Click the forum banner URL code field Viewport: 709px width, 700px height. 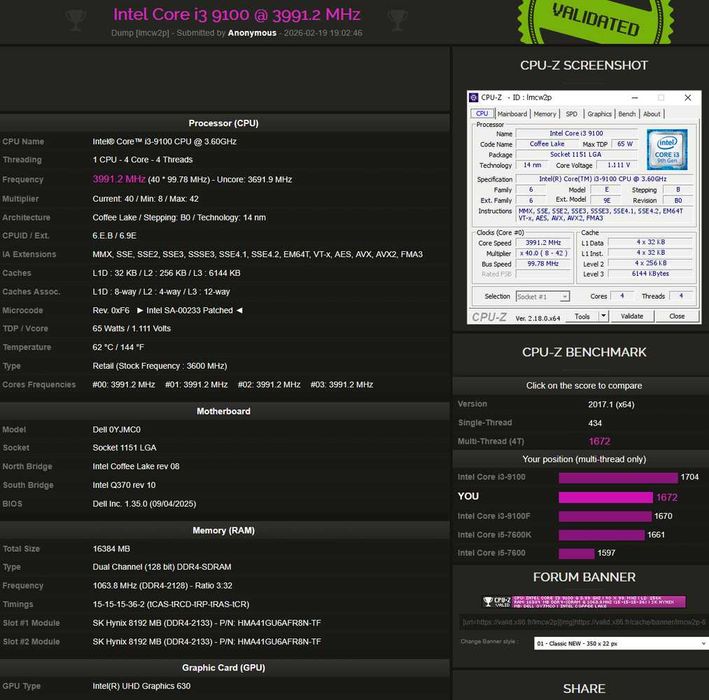click(583, 622)
